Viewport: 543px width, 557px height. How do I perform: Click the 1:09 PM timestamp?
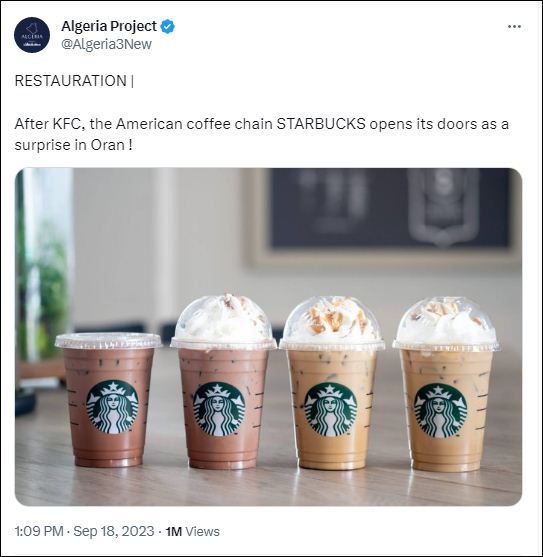pos(39,531)
